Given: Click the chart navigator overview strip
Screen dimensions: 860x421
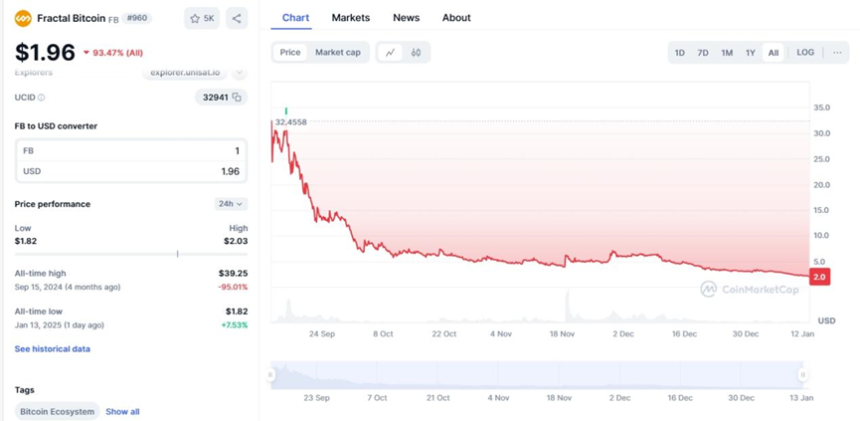Looking at the screenshot, I should (x=537, y=375).
